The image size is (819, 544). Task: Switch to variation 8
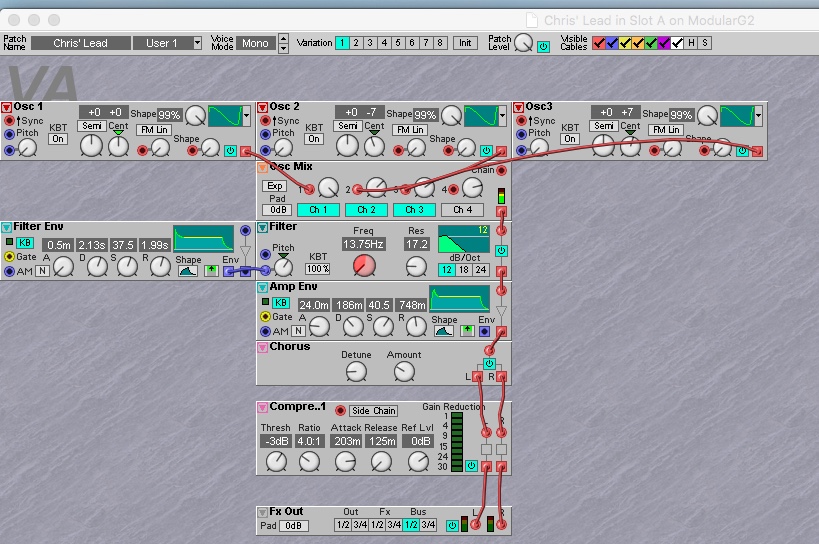[x=440, y=43]
